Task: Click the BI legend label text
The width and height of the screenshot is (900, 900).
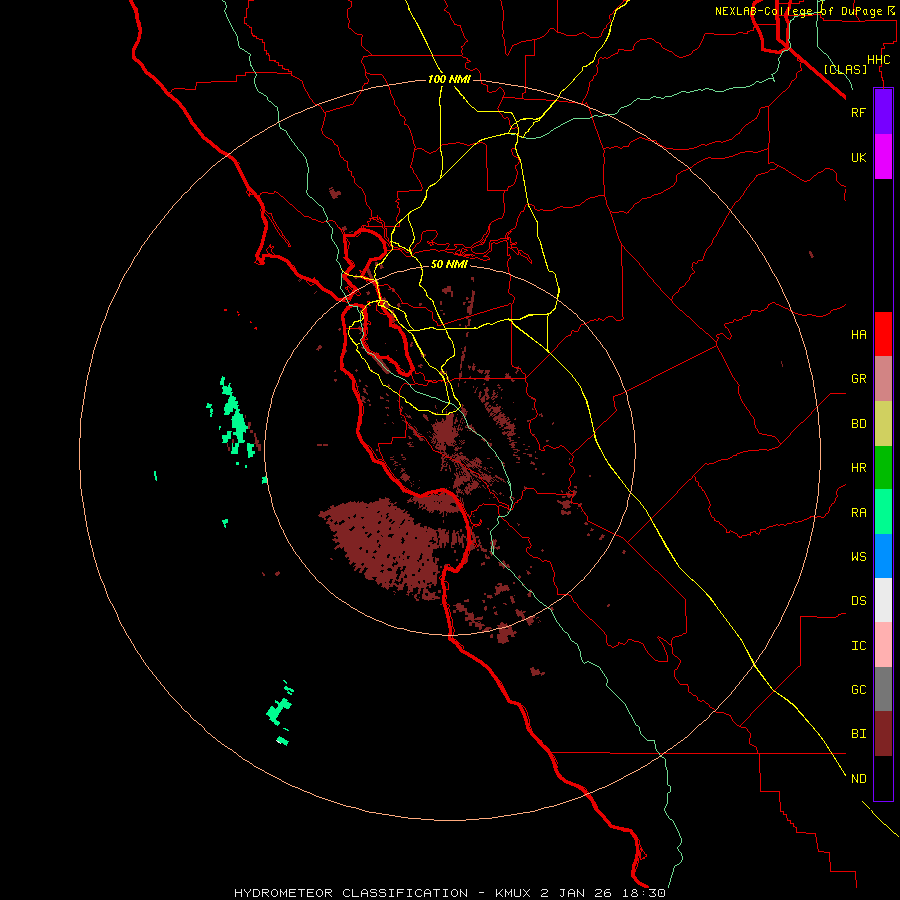Action: (x=859, y=734)
